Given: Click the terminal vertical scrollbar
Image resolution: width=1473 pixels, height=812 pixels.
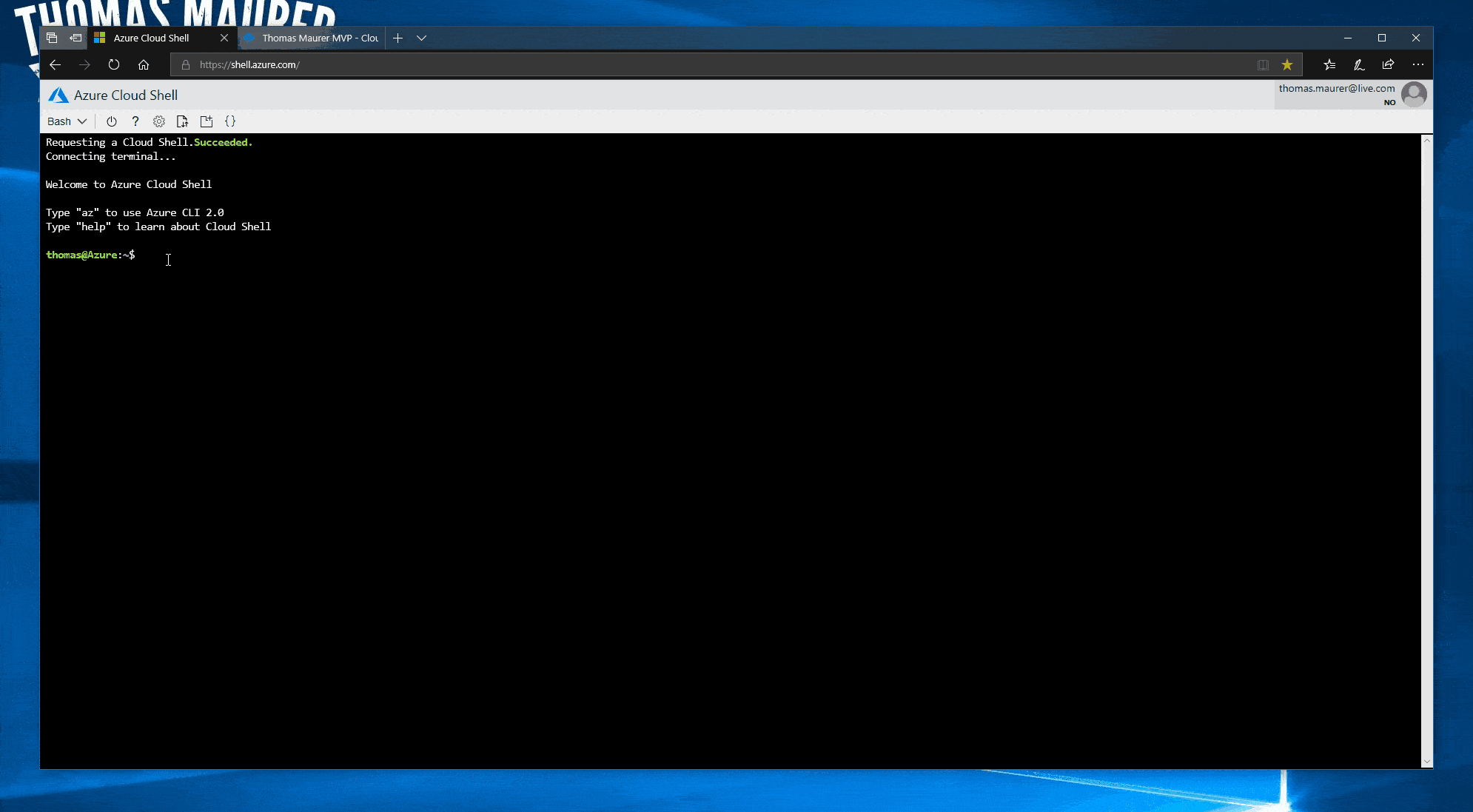Looking at the screenshot, I should click(x=1426, y=444).
